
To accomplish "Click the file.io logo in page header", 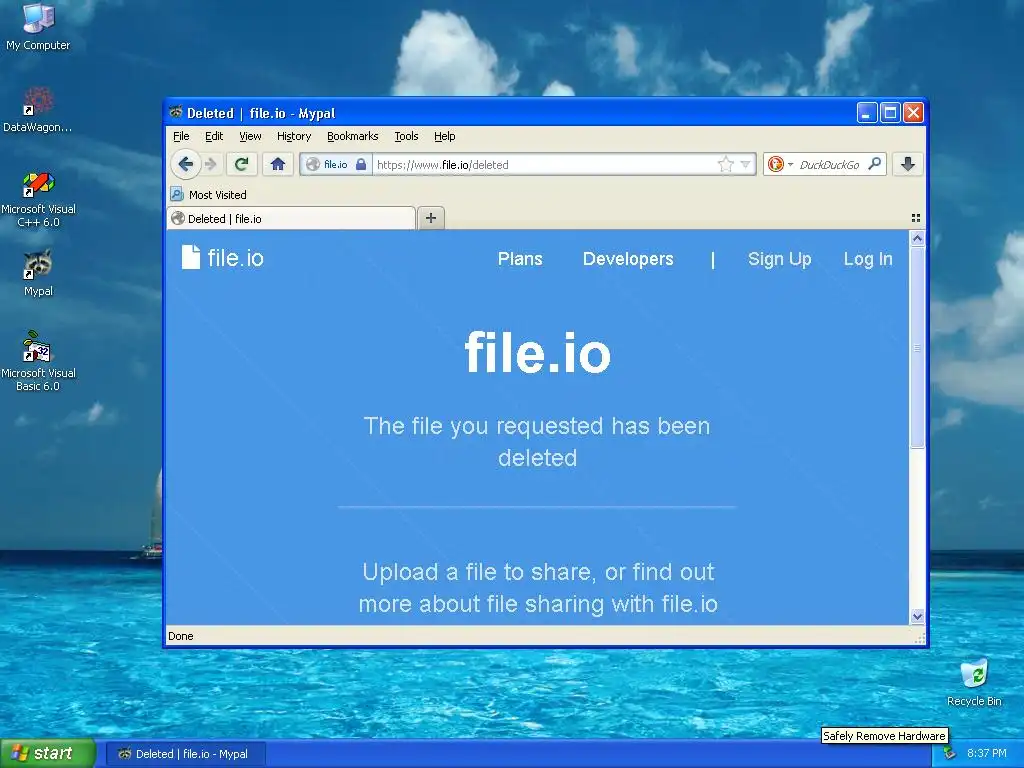I will pos(223,258).
